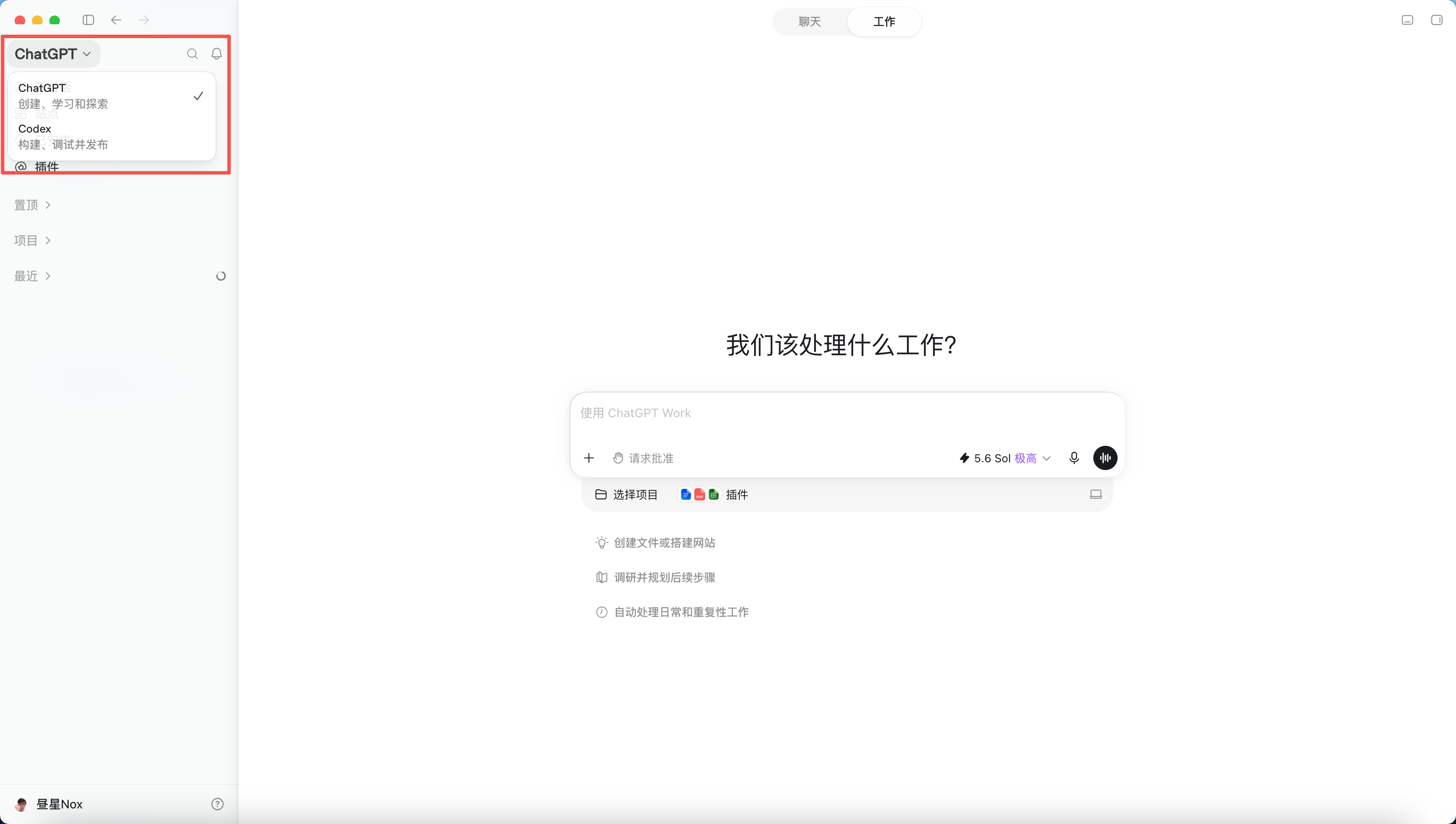Click laptop device icon below composer
1456x824 pixels.
point(1096,495)
